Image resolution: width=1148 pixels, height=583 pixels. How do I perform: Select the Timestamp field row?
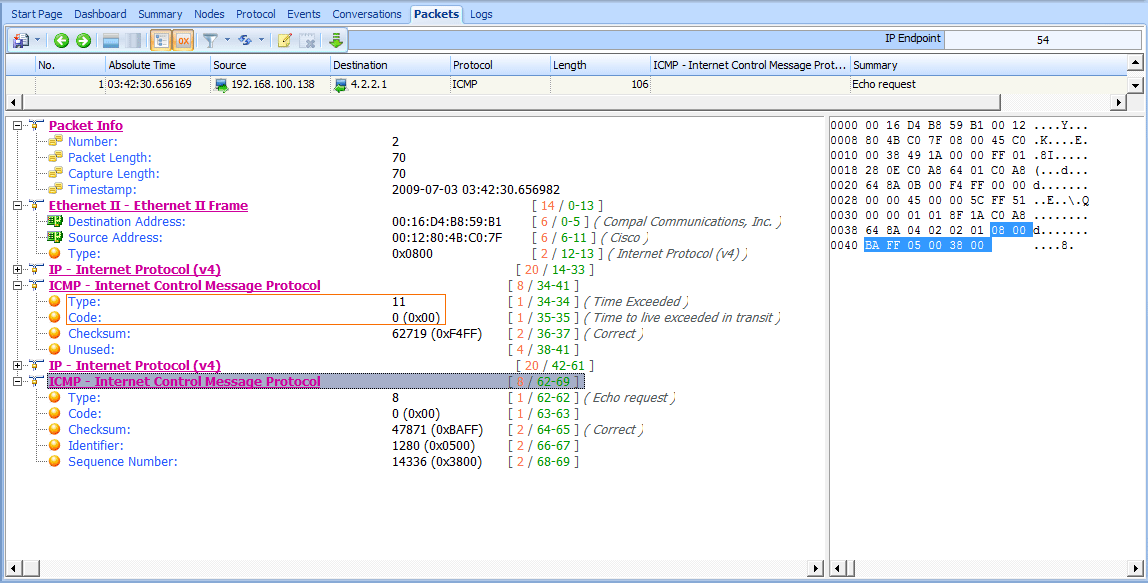[304, 190]
